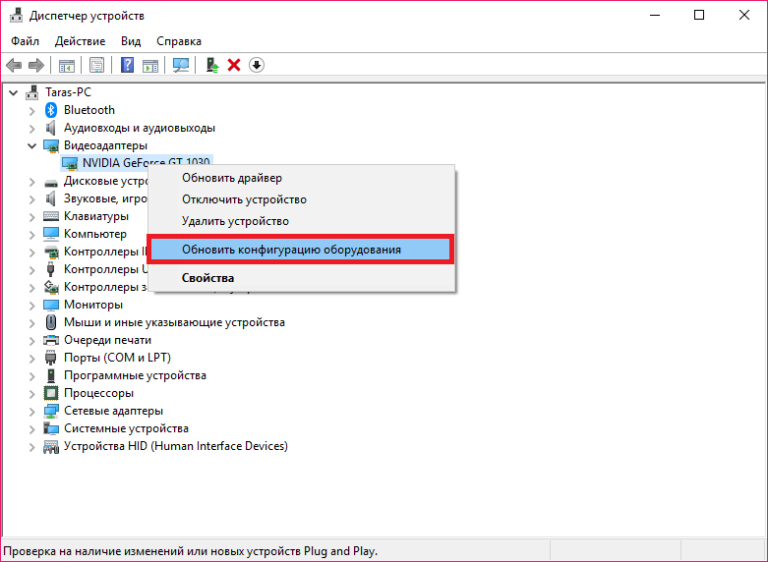Click the network icon beside Сетевые адаптеры
Image resolution: width=768 pixels, height=562 pixels.
click(x=51, y=411)
